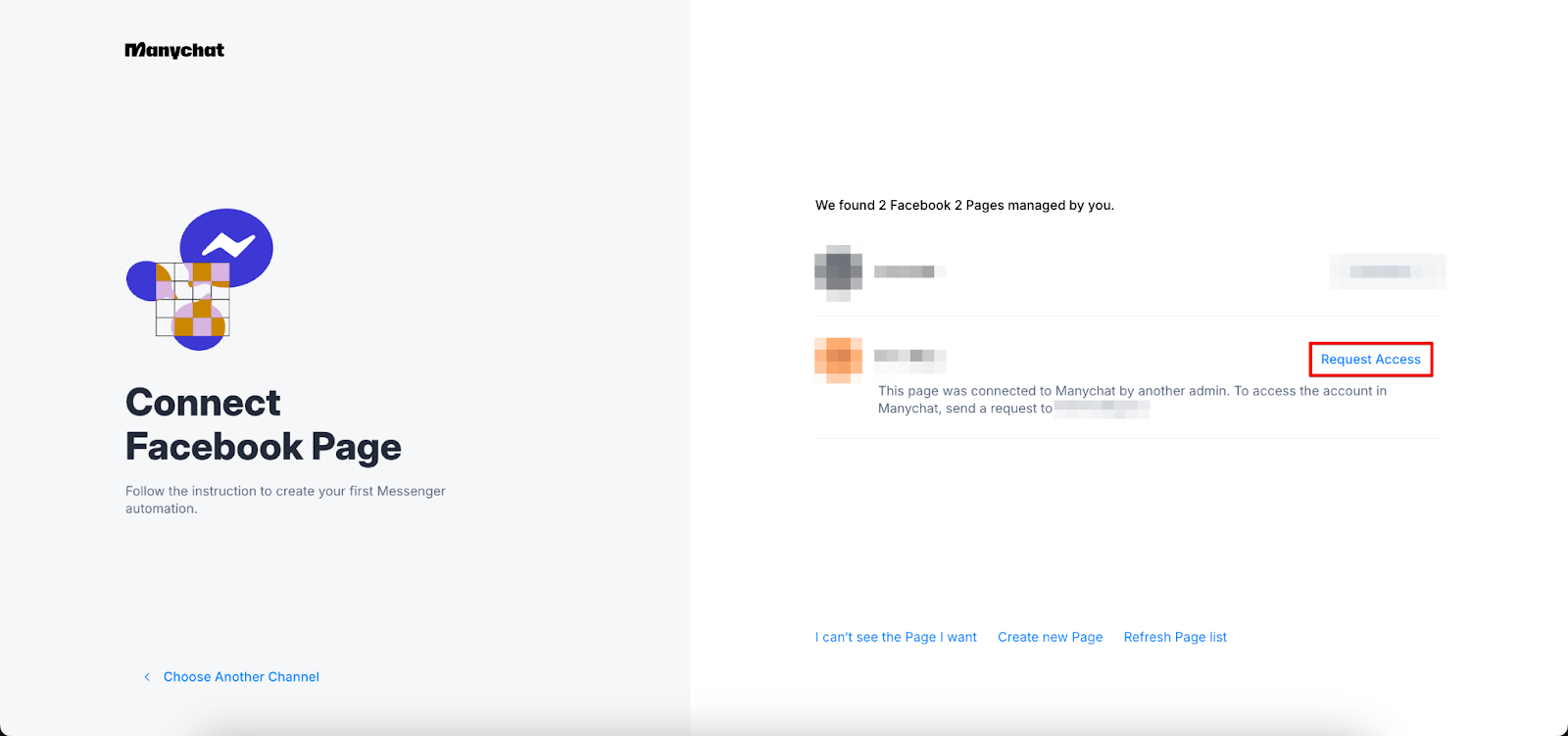Image resolution: width=1568 pixels, height=736 pixels.
Task: Refresh Page list
Action: pyautogui.click(x=1175, y=637)
